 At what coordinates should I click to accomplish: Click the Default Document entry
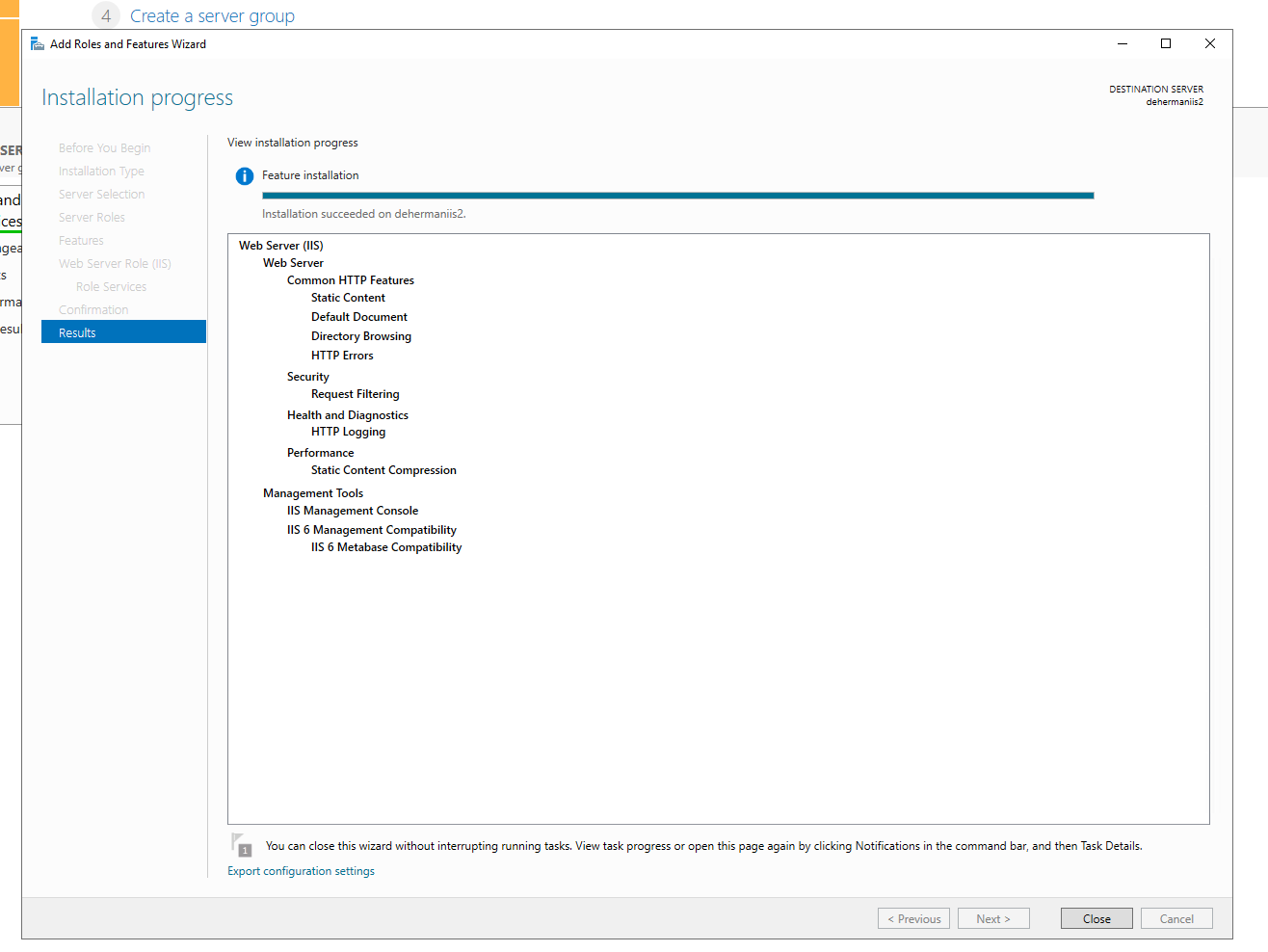[359, 317]
